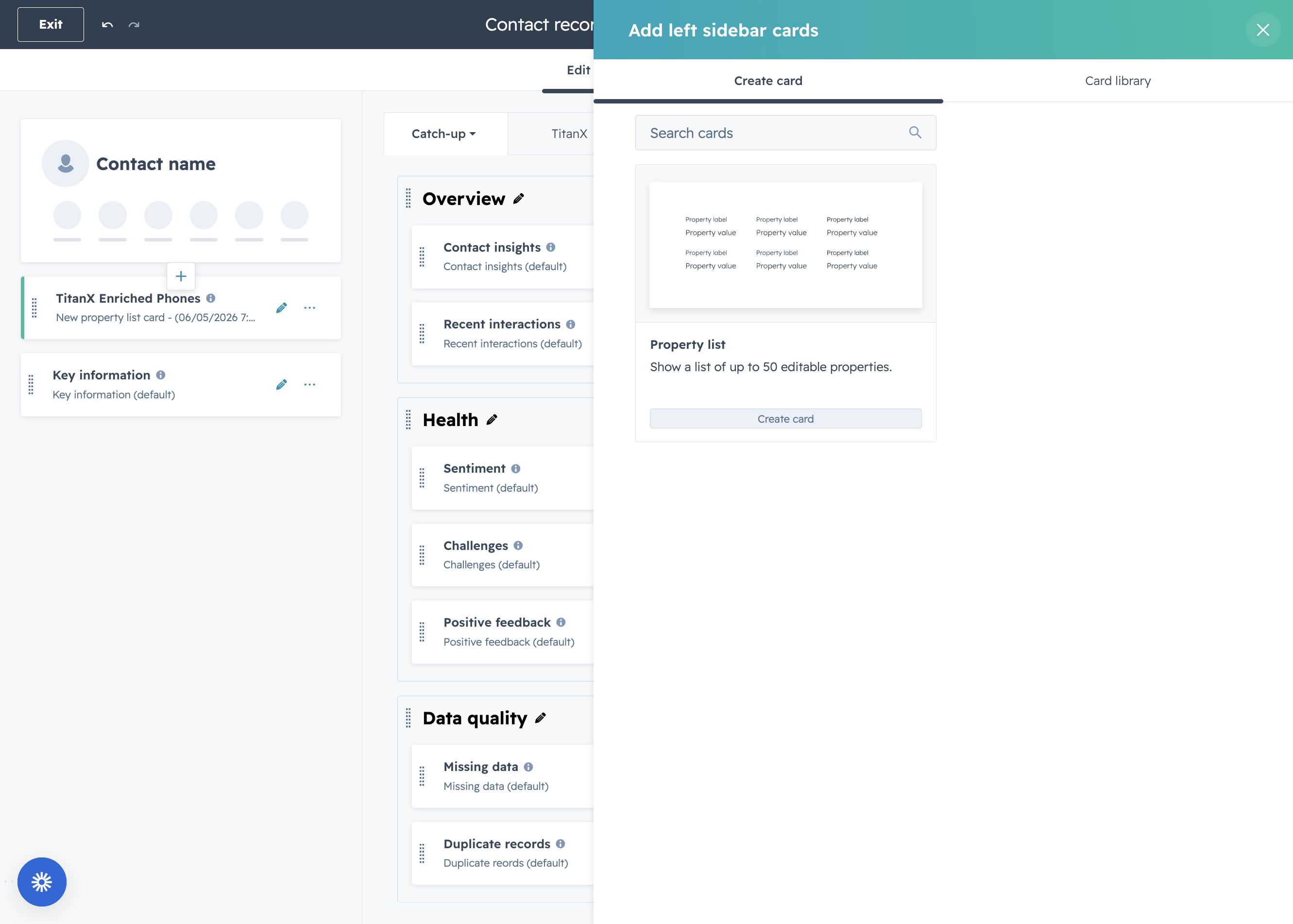Click info icon beside TitanX Enriched Phones

point(211,298)
